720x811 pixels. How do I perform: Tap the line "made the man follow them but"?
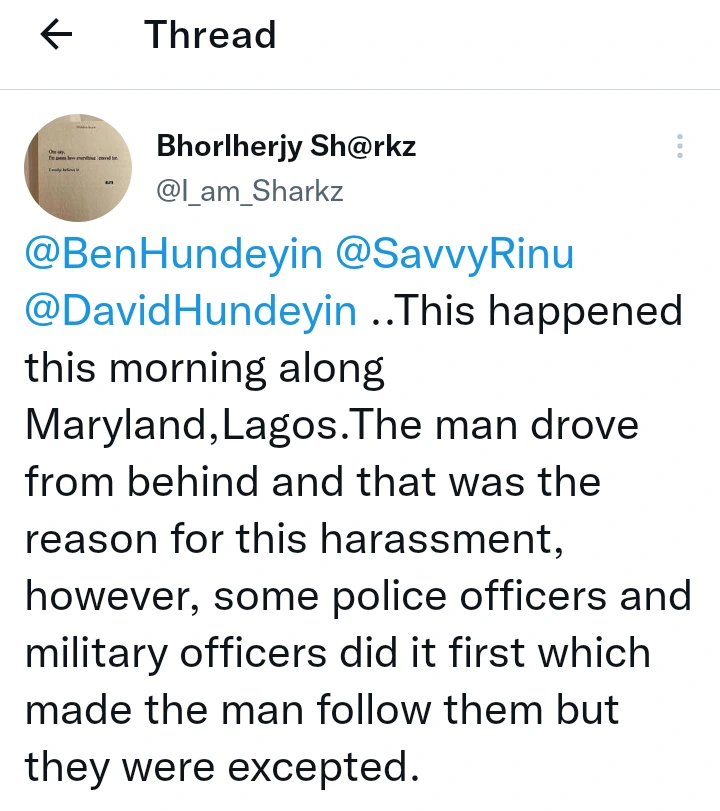pyautogui.click(x=322, y=710)
